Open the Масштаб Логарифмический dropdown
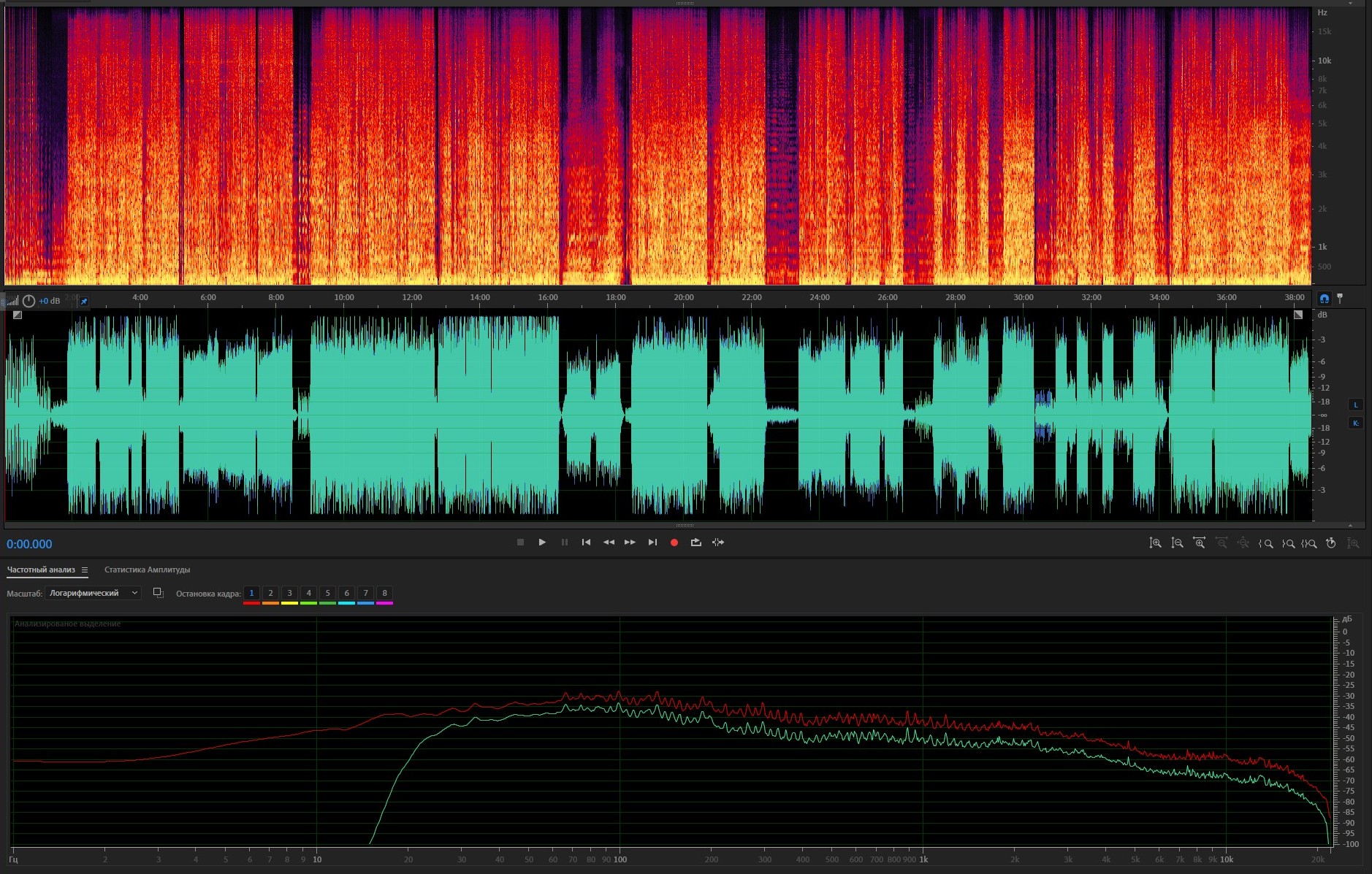The image size is (1372, 874). 93,593
